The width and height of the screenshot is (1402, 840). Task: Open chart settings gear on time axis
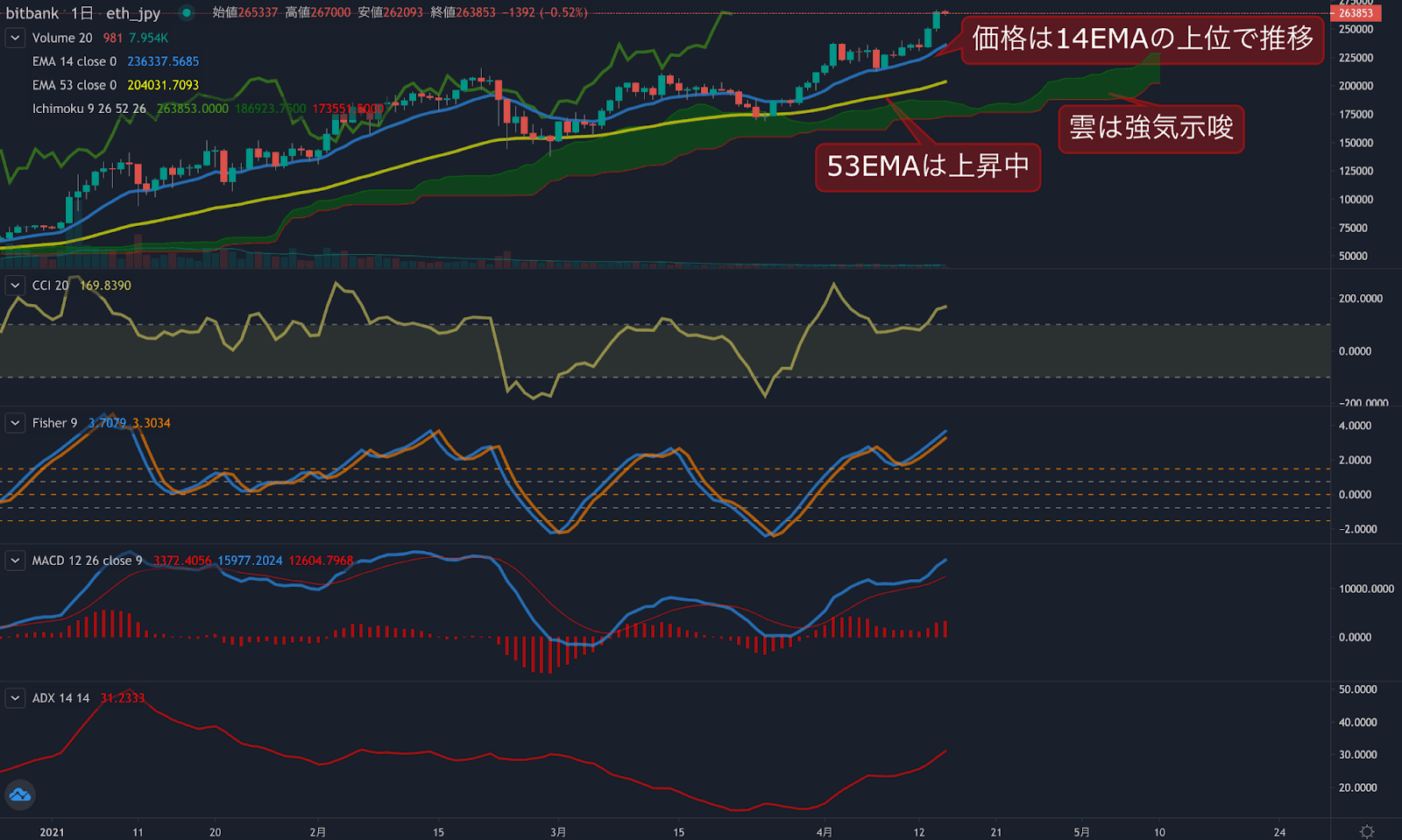click(1366, 830)
